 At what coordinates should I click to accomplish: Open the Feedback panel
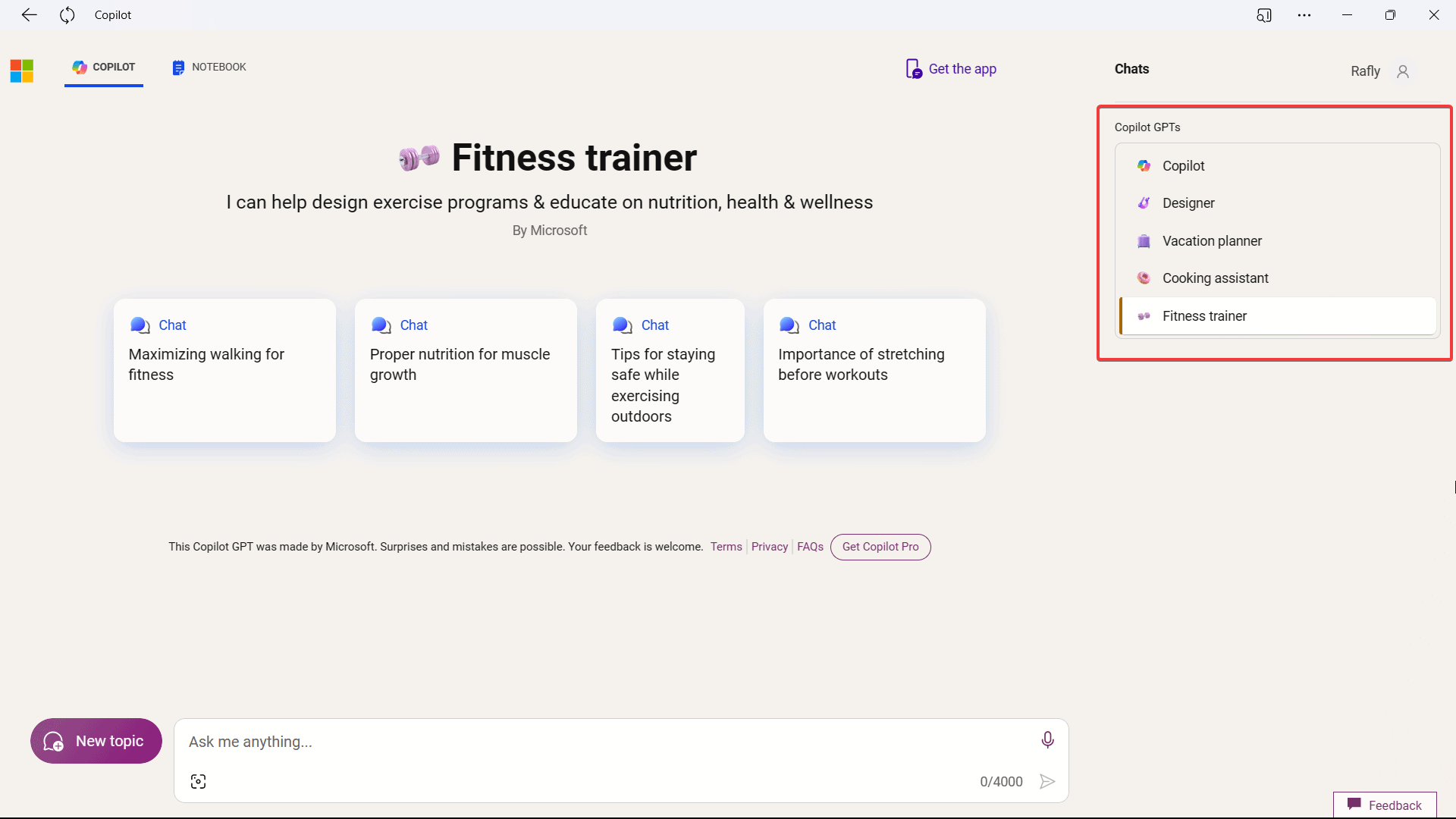(x=1385, y=805)
